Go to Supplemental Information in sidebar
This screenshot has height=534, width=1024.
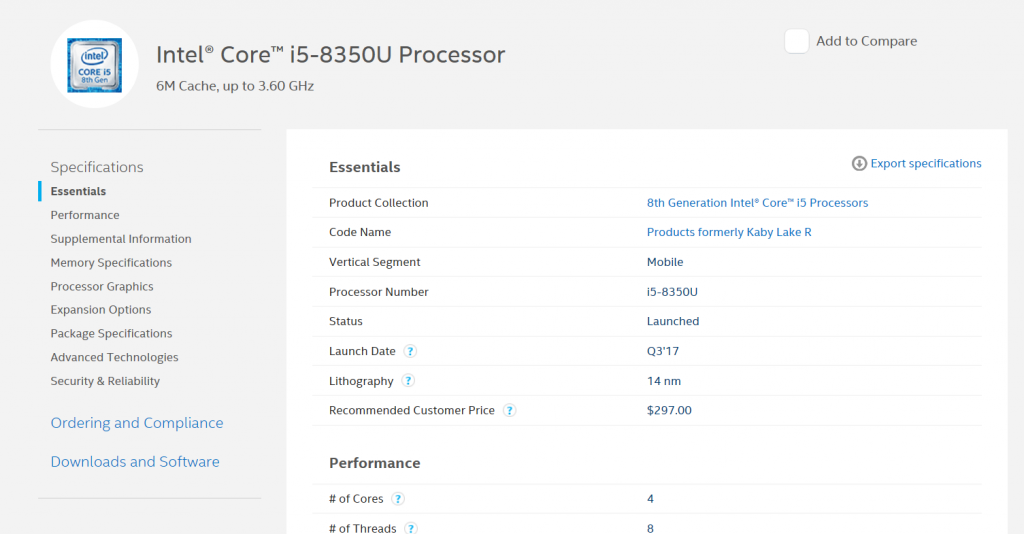coord(121,239)
